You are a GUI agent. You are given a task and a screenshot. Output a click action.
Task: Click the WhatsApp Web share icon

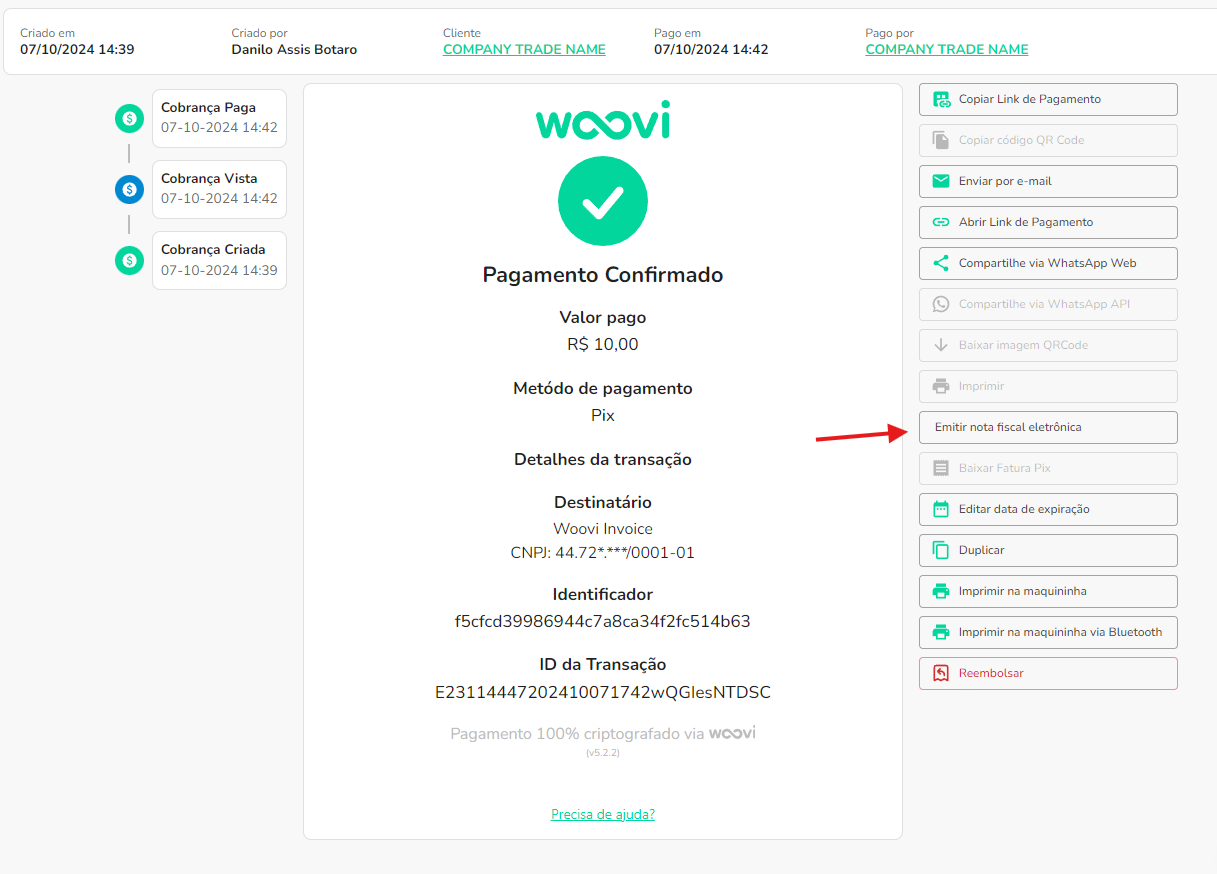940,263
